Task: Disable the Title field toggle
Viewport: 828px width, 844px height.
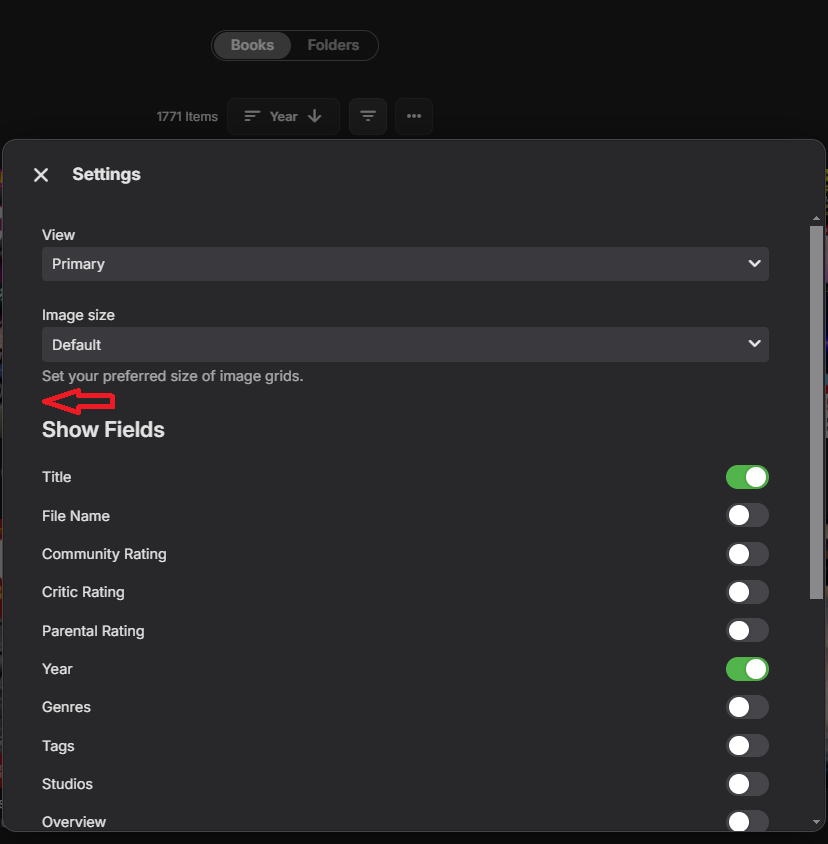Action: 747,477
